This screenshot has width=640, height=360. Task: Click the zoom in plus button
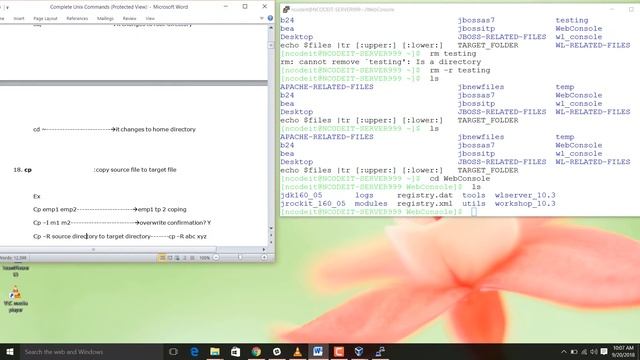click(x=264, y=258)
